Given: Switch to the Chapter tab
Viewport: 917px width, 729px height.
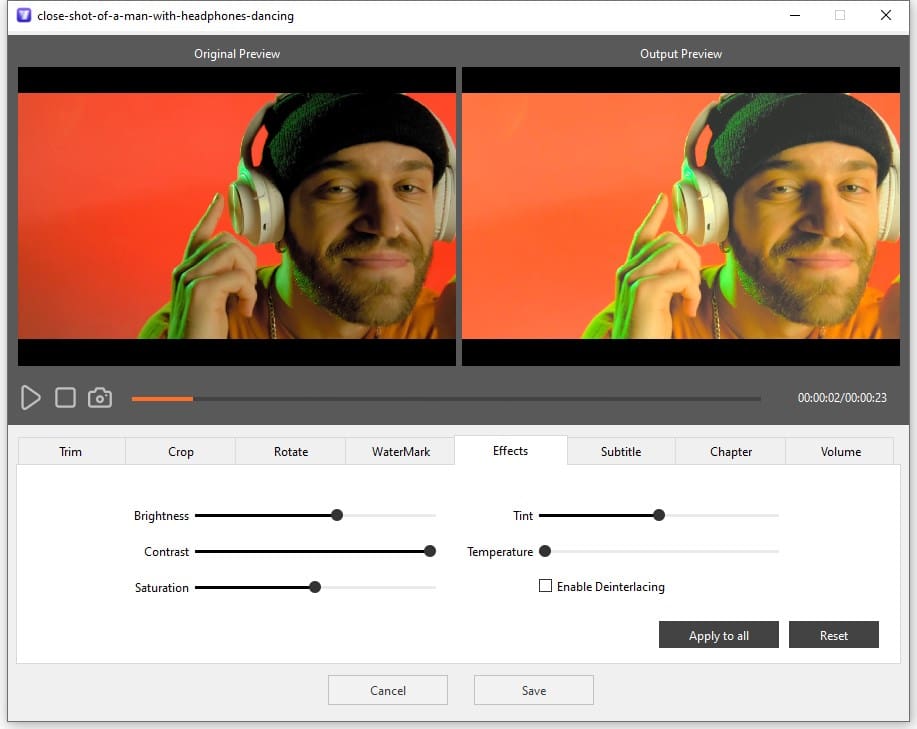Looking at the screenshot, I should pyautogui.click(x=731, y=452).
